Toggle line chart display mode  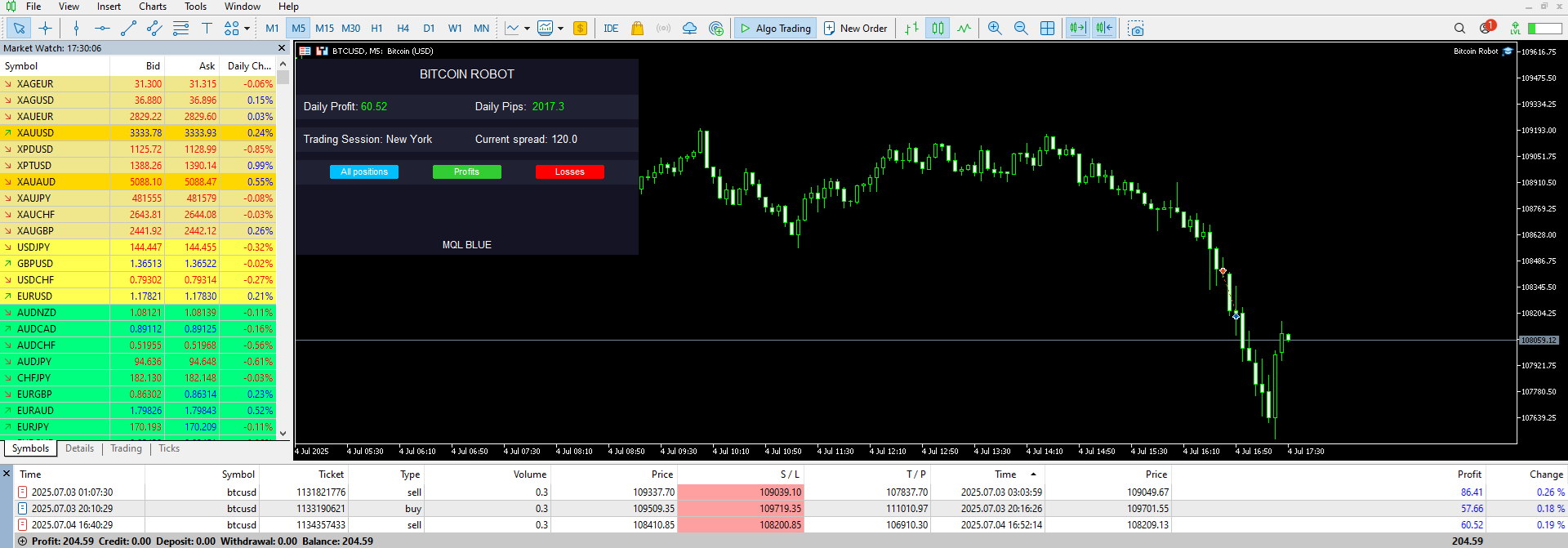(964, 29)
